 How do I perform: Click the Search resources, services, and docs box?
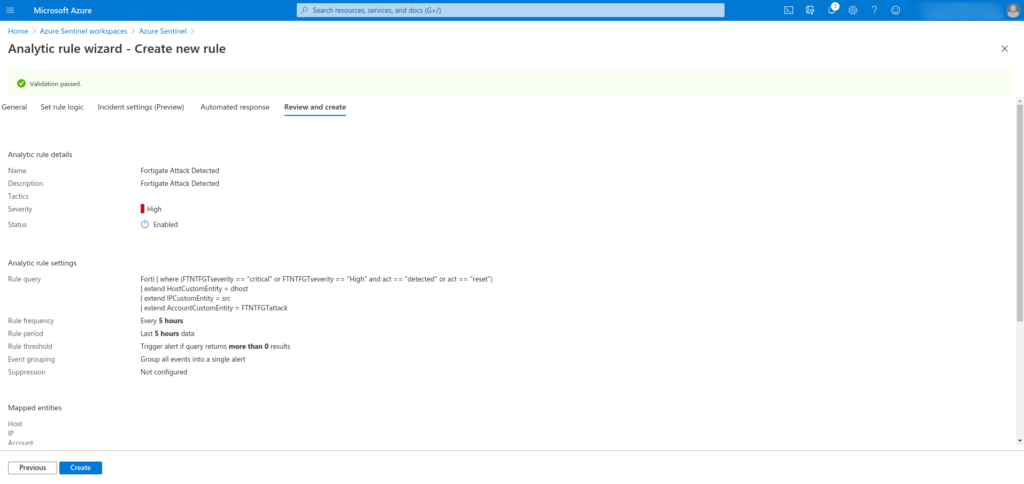[510, 10]
